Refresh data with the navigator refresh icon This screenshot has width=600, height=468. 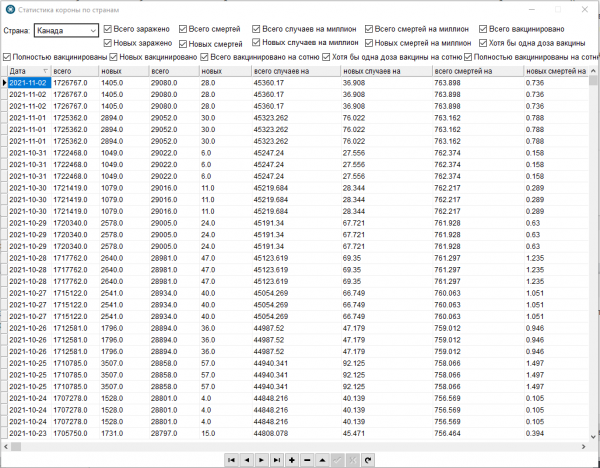click(x=368, y=459)
